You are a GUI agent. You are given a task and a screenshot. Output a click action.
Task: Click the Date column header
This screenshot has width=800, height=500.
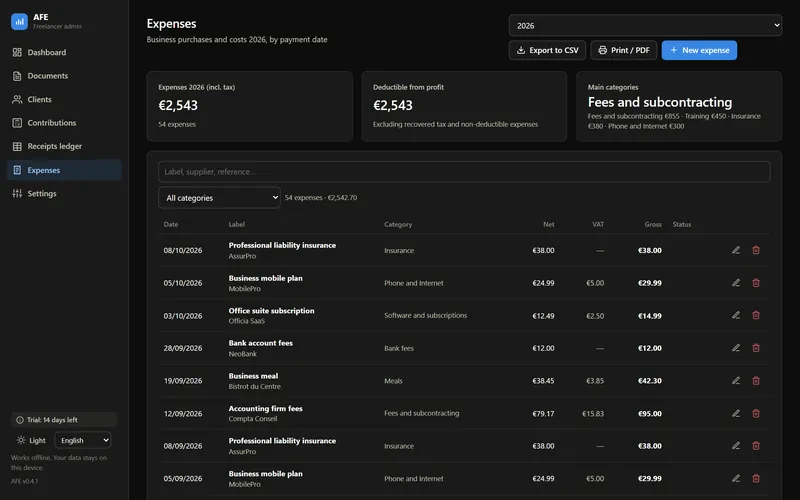pyautogui.click(x=171, y=224)
